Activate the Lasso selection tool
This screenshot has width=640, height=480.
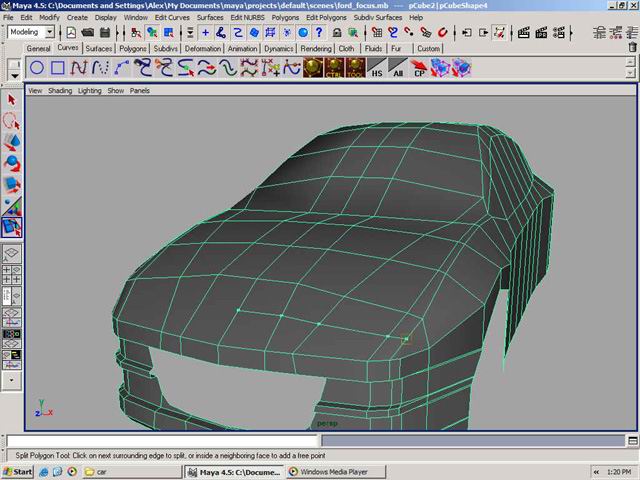tap(12, 121)
